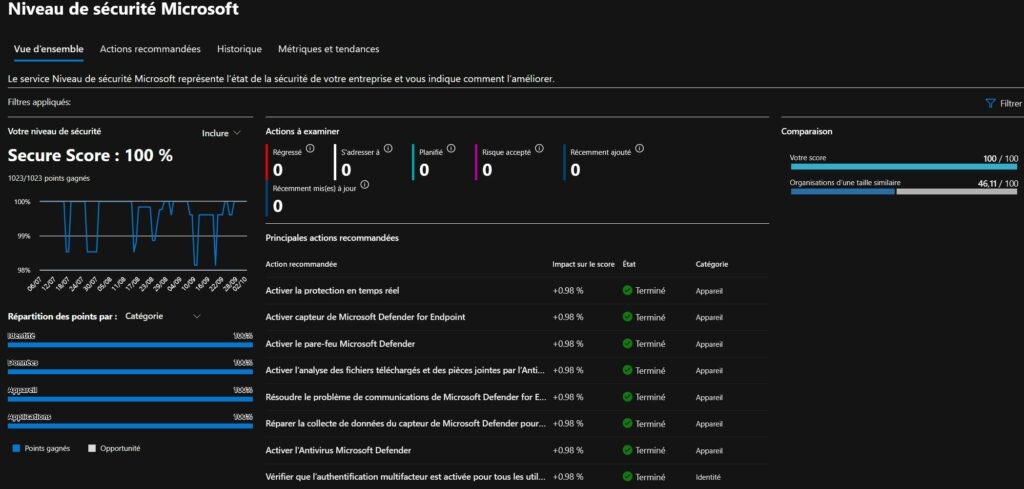Select the Vue d'ensemble tab
Image resolution: width=1024 pixels, height=489 pixels.
point(48,49)
